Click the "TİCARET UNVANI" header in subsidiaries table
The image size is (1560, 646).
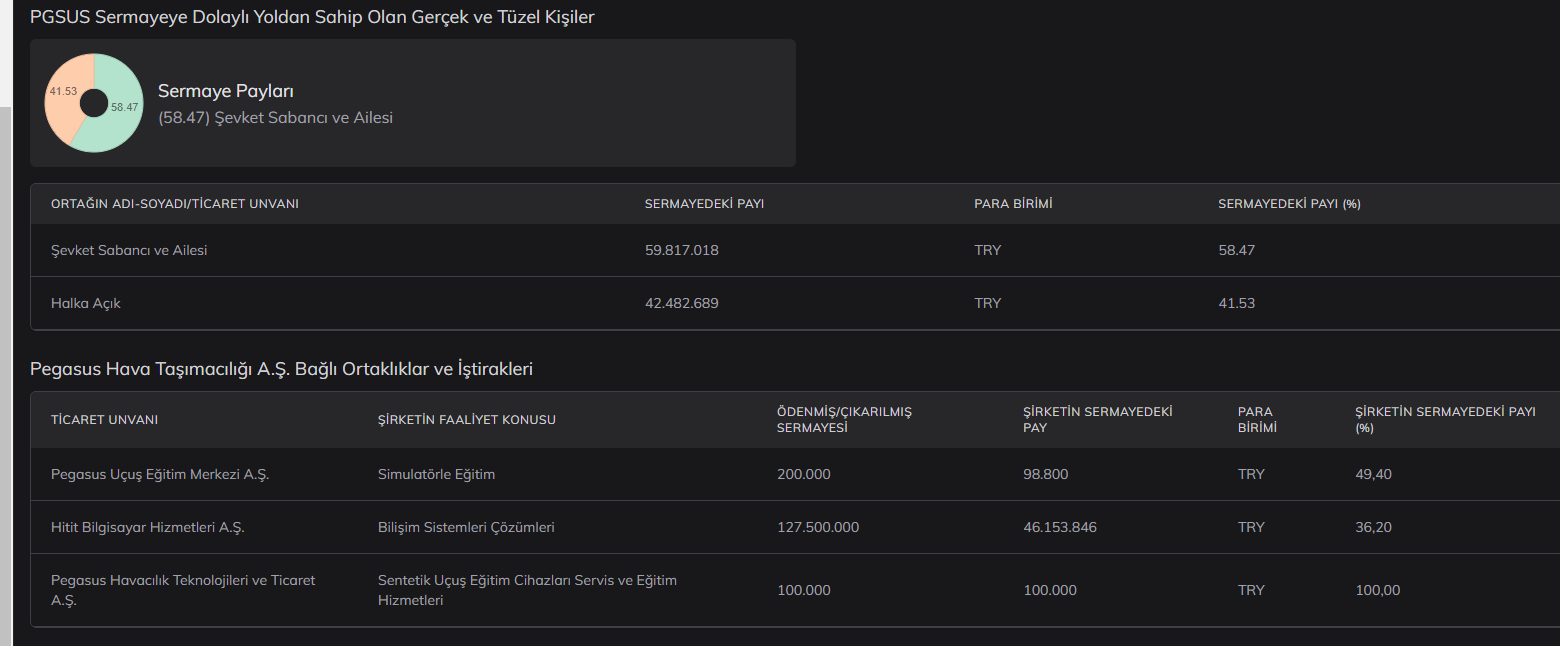click(x=105, y=420)
